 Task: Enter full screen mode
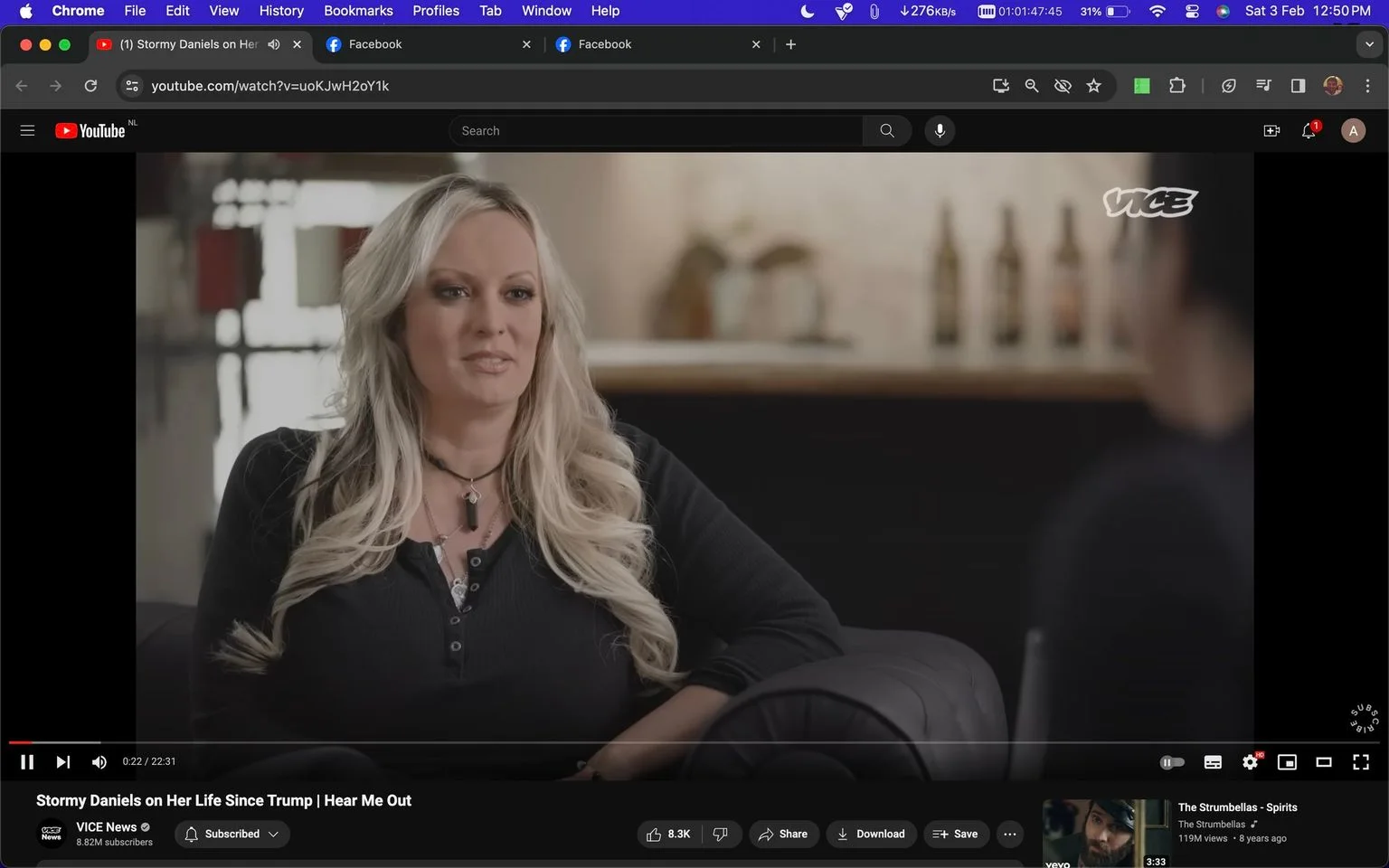point(1361,762)
